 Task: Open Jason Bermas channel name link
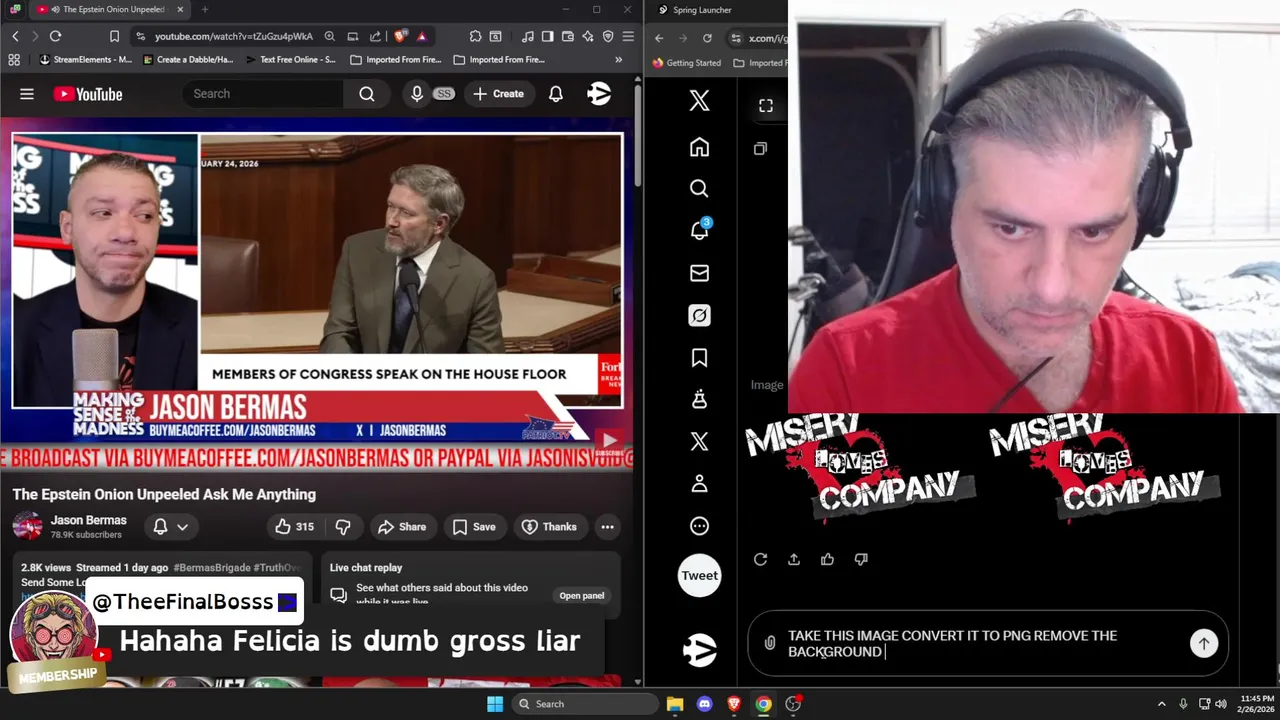click(x=89, y=520)
